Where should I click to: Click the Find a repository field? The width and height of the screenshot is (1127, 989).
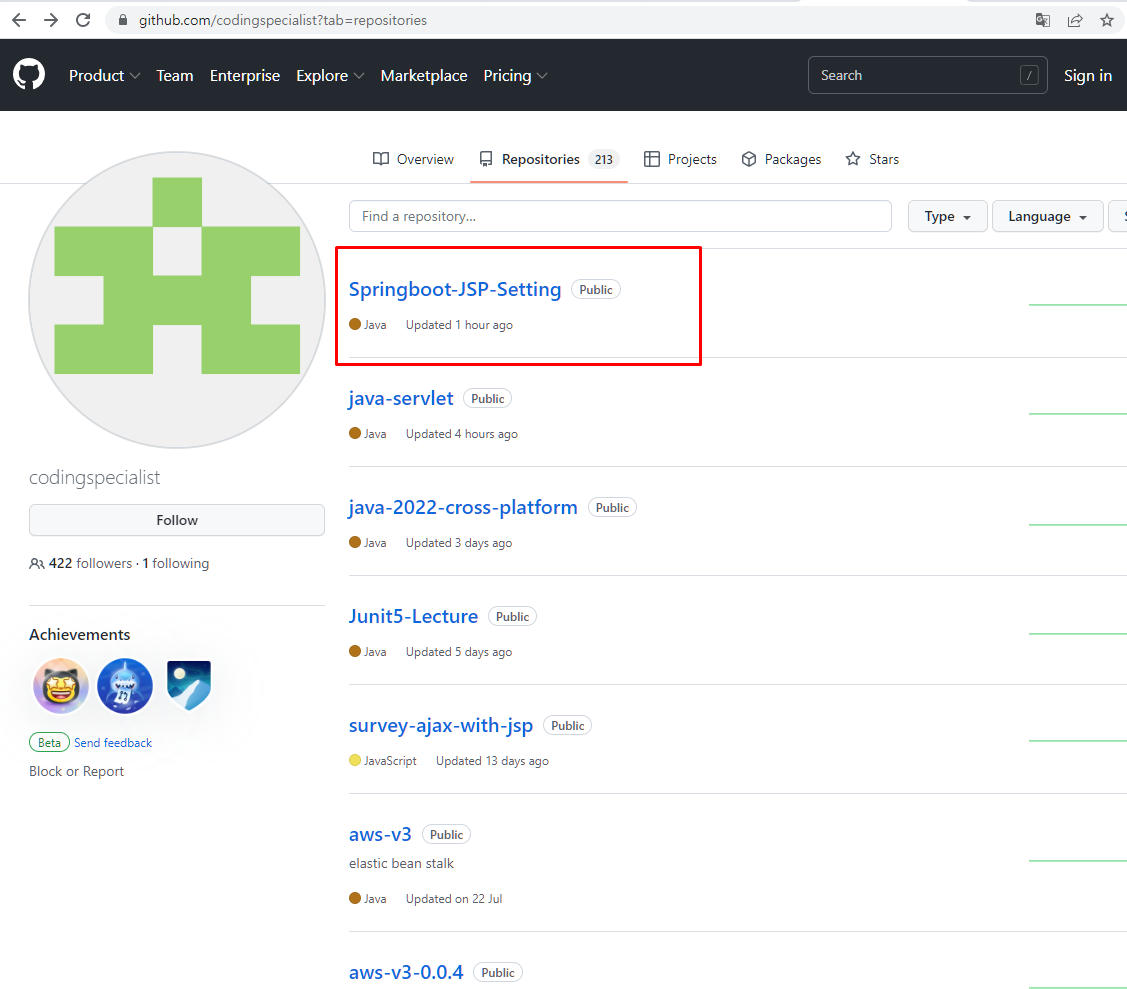coord(620,216)
